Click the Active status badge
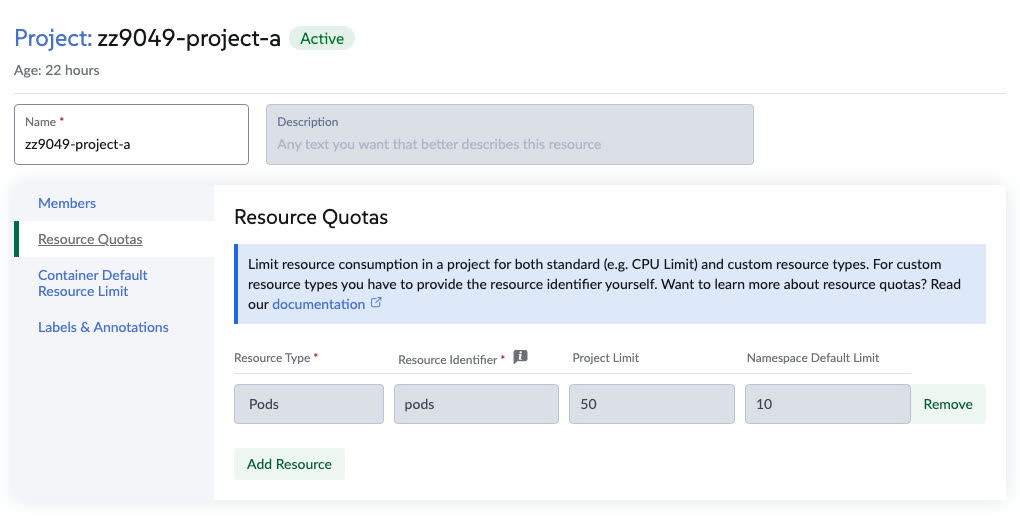Image resolution: width=1020 pixels, height=520 pixels. [x=322, y=38]
